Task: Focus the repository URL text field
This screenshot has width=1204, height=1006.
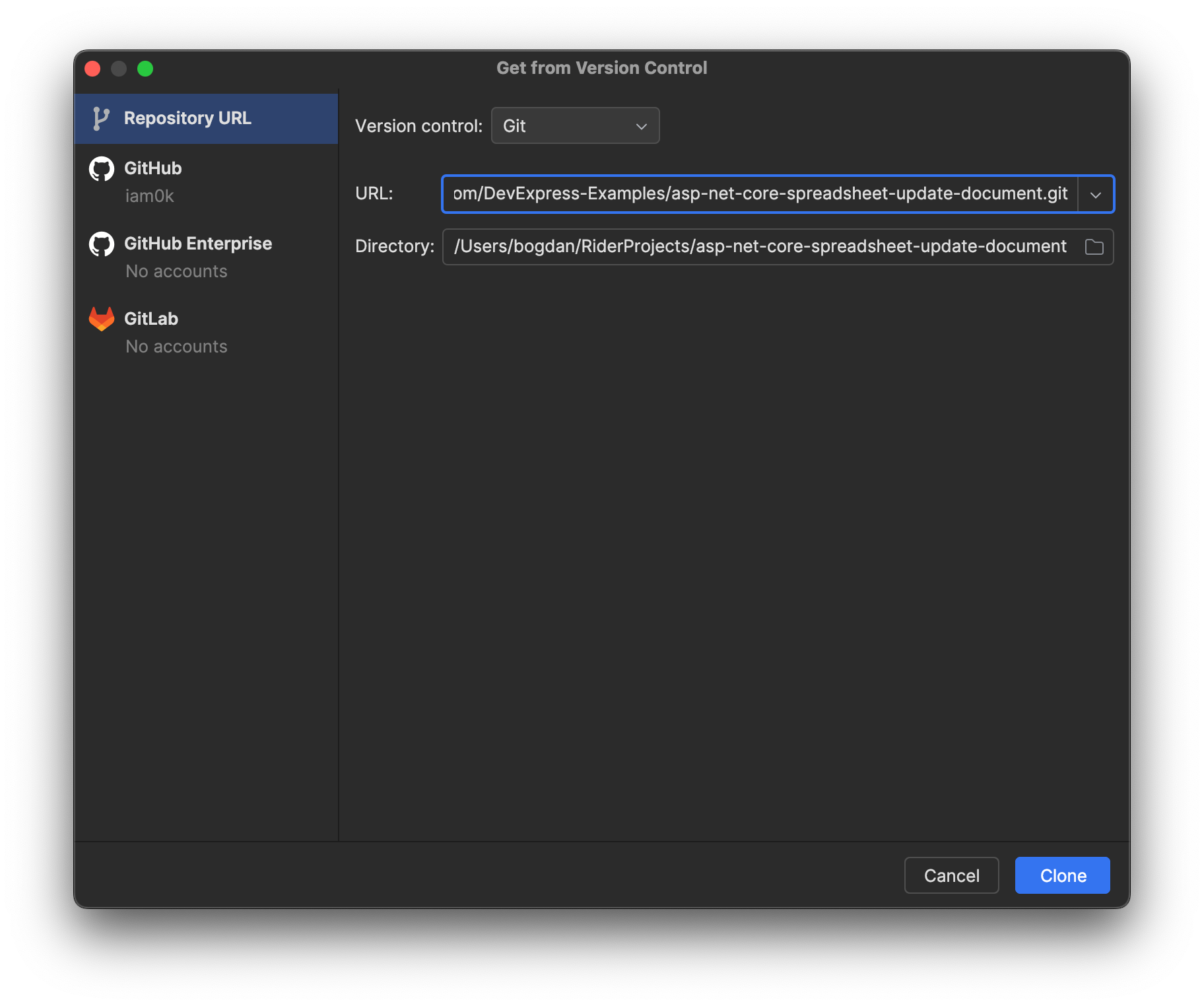Action: pyautogui.click(x=759, y=194)
